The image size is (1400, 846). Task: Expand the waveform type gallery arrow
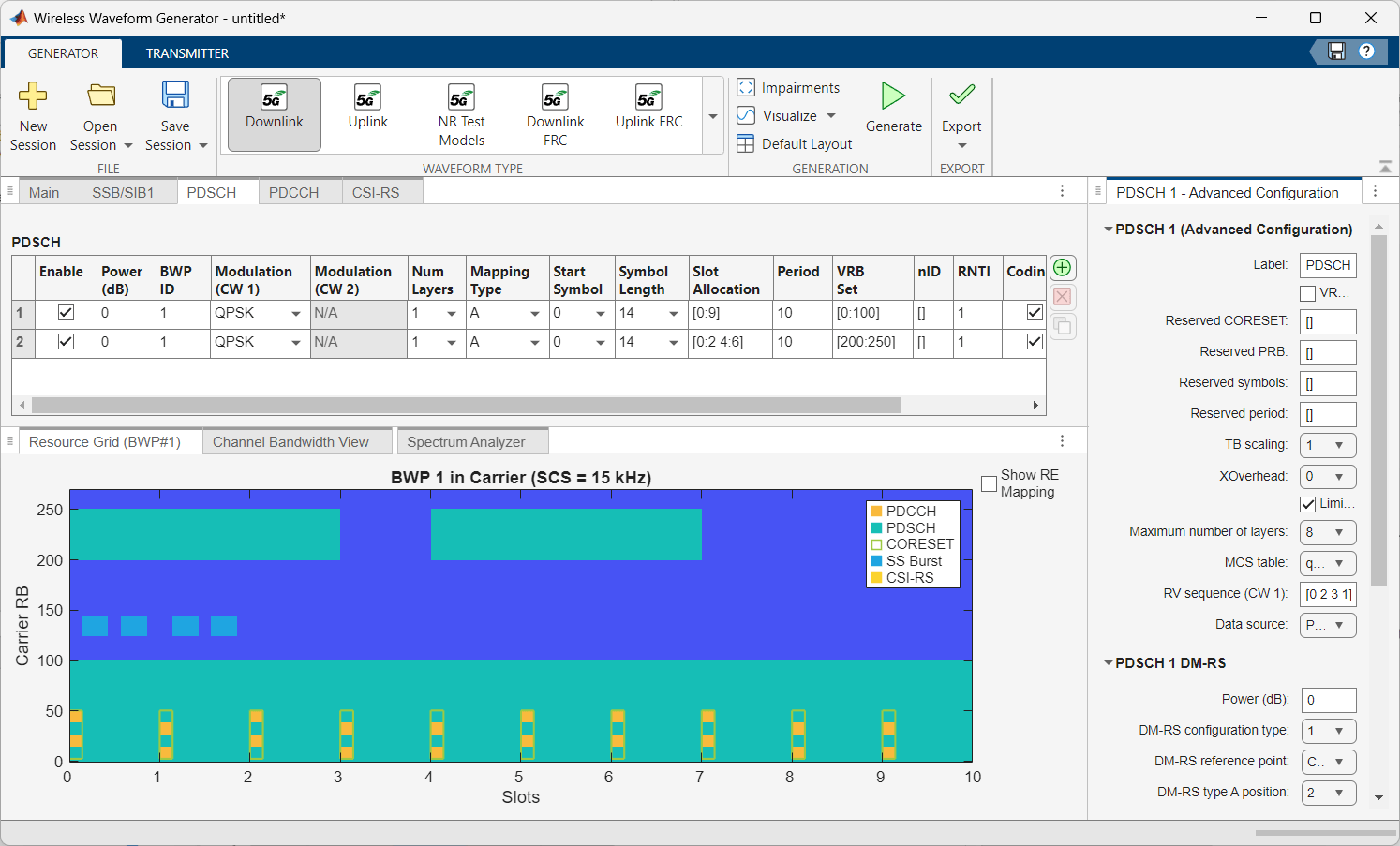click(713, 116)
